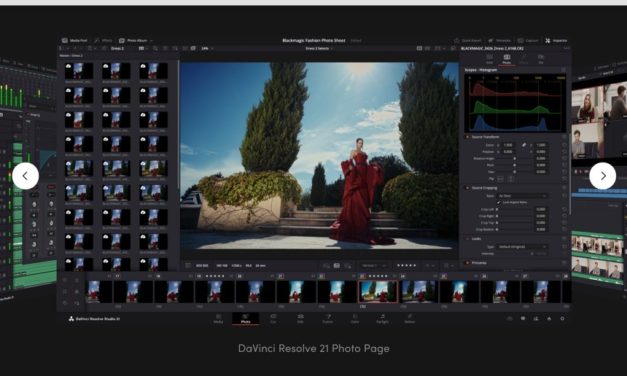This screenshot has width=627, height=376.
Task: Click the Zoom X value field
Action: point(508,145)
